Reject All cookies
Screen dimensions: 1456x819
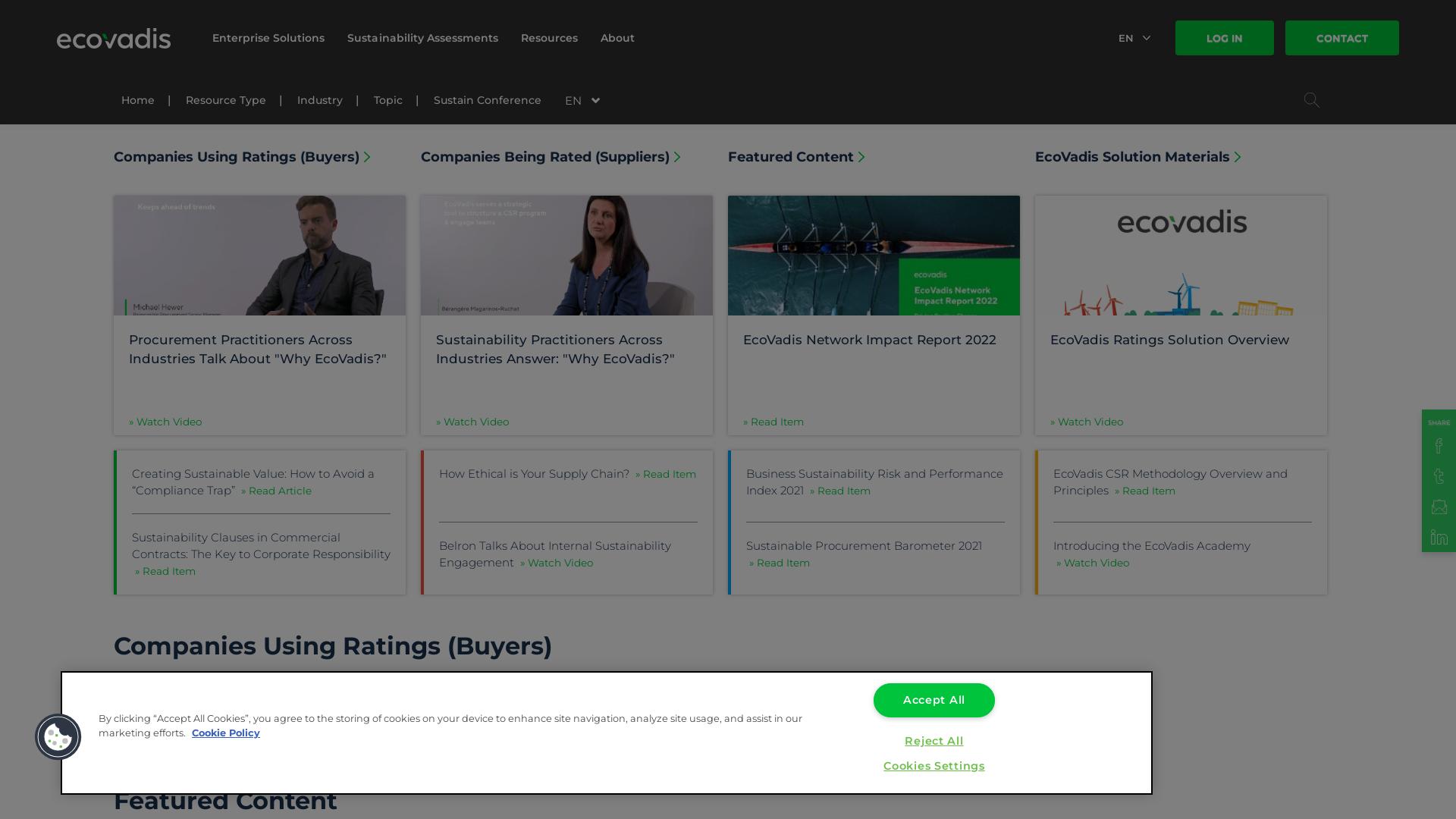[x=934, y=741]
